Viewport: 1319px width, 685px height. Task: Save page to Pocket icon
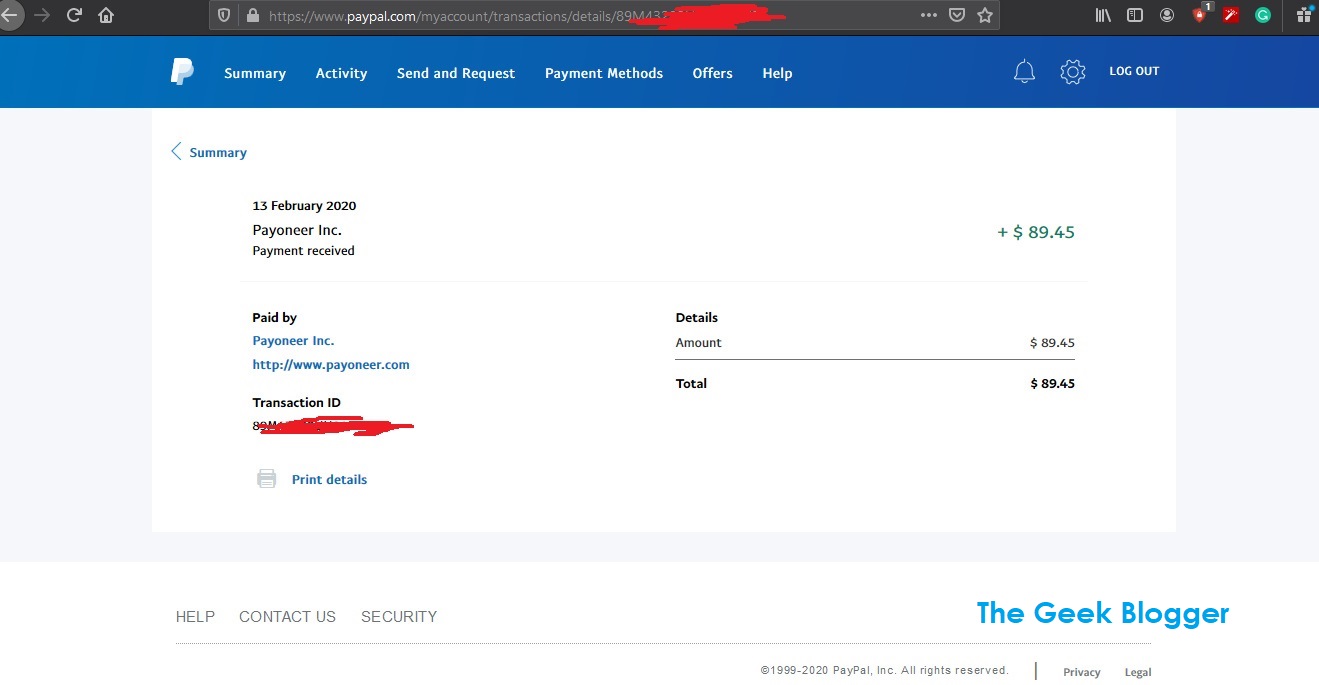[x=957, y=15]
